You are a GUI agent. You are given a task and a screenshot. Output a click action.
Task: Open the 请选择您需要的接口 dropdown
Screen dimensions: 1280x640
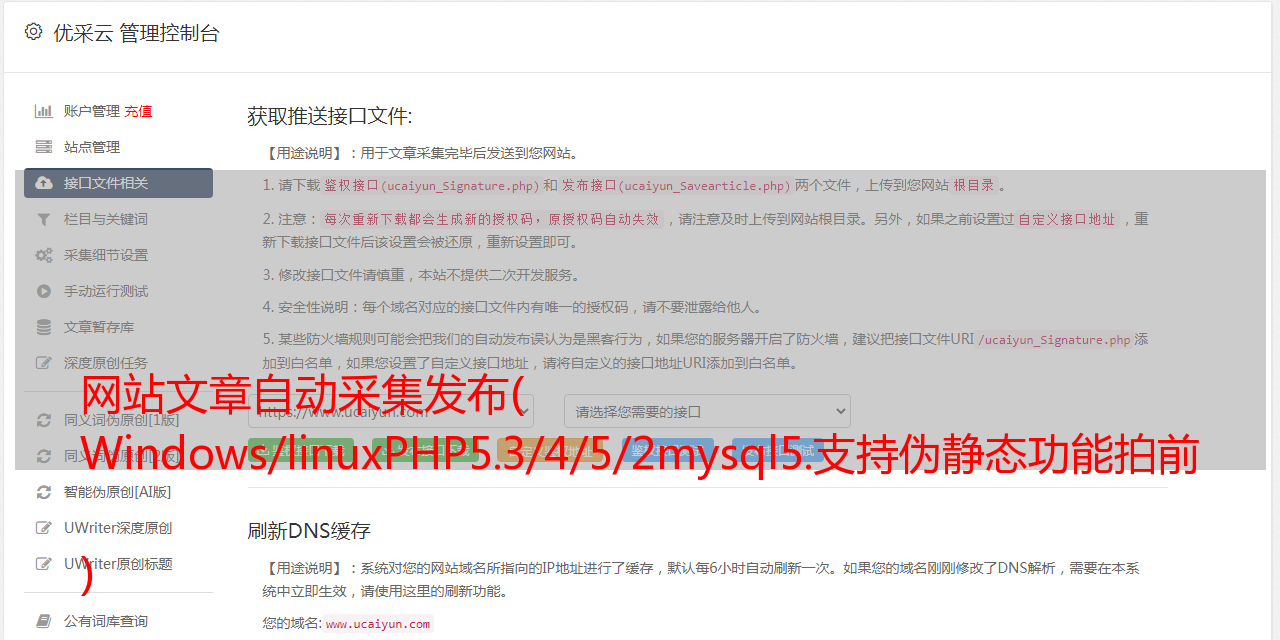(x=707, y=411)
